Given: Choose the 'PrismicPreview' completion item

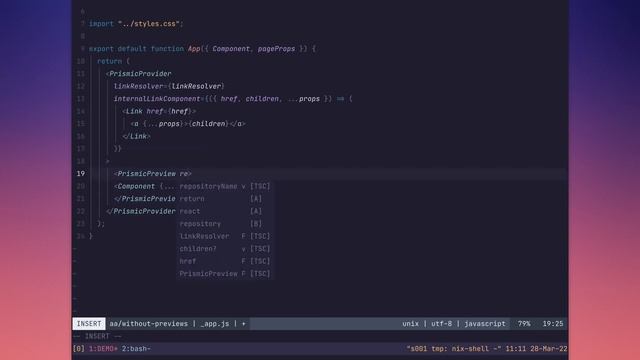Looking at the screenshot, I should point(224,274).
